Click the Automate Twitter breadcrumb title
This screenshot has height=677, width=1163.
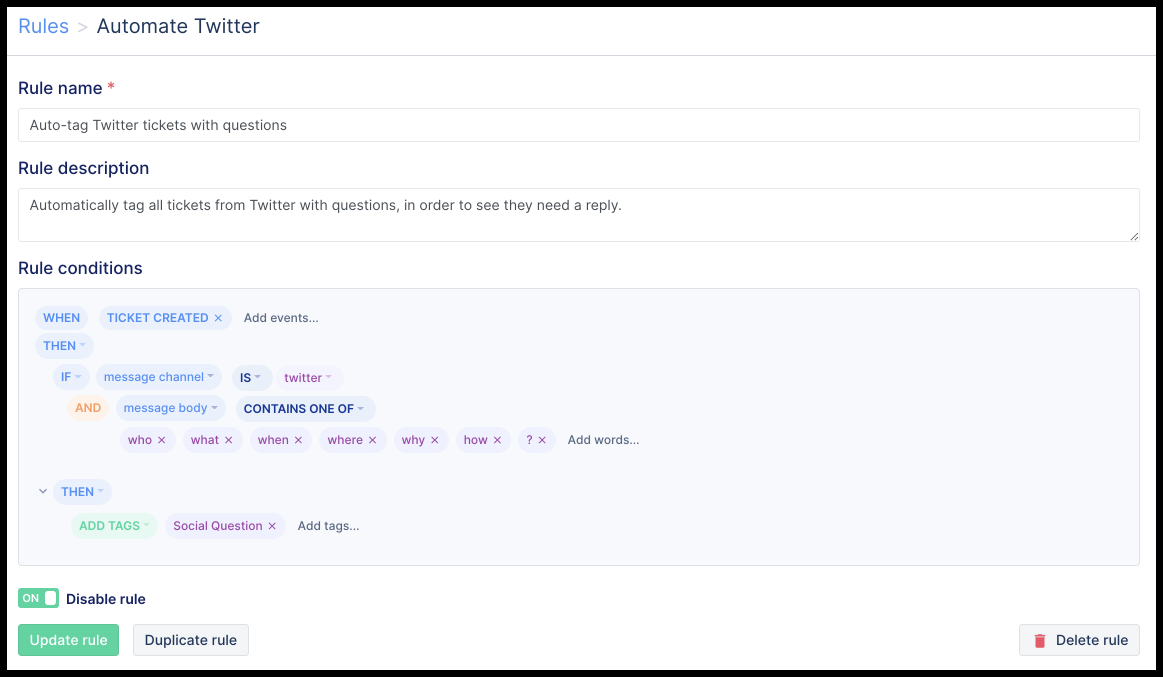tap(178, 26)
